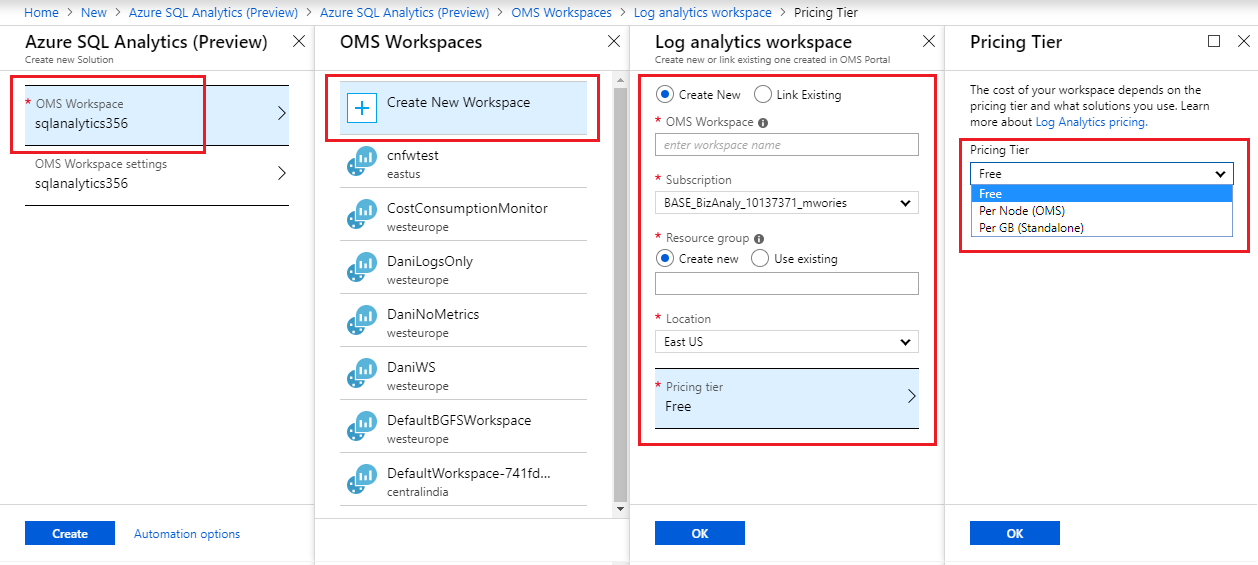1258x565 pixels.
Task: Click the scrollbar down arrow in workspaces list
Action: [x=620, y=509]
